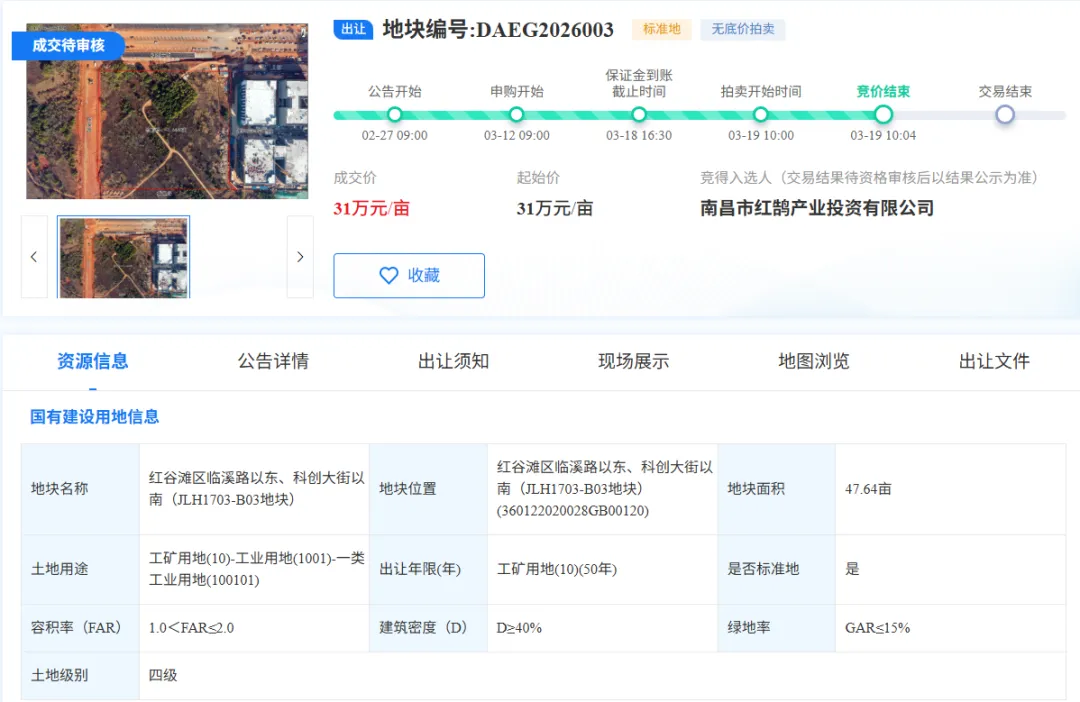Select the small aerial thumbnail image
This screenshot has height=702, width=1080.
tap(123, 257)
